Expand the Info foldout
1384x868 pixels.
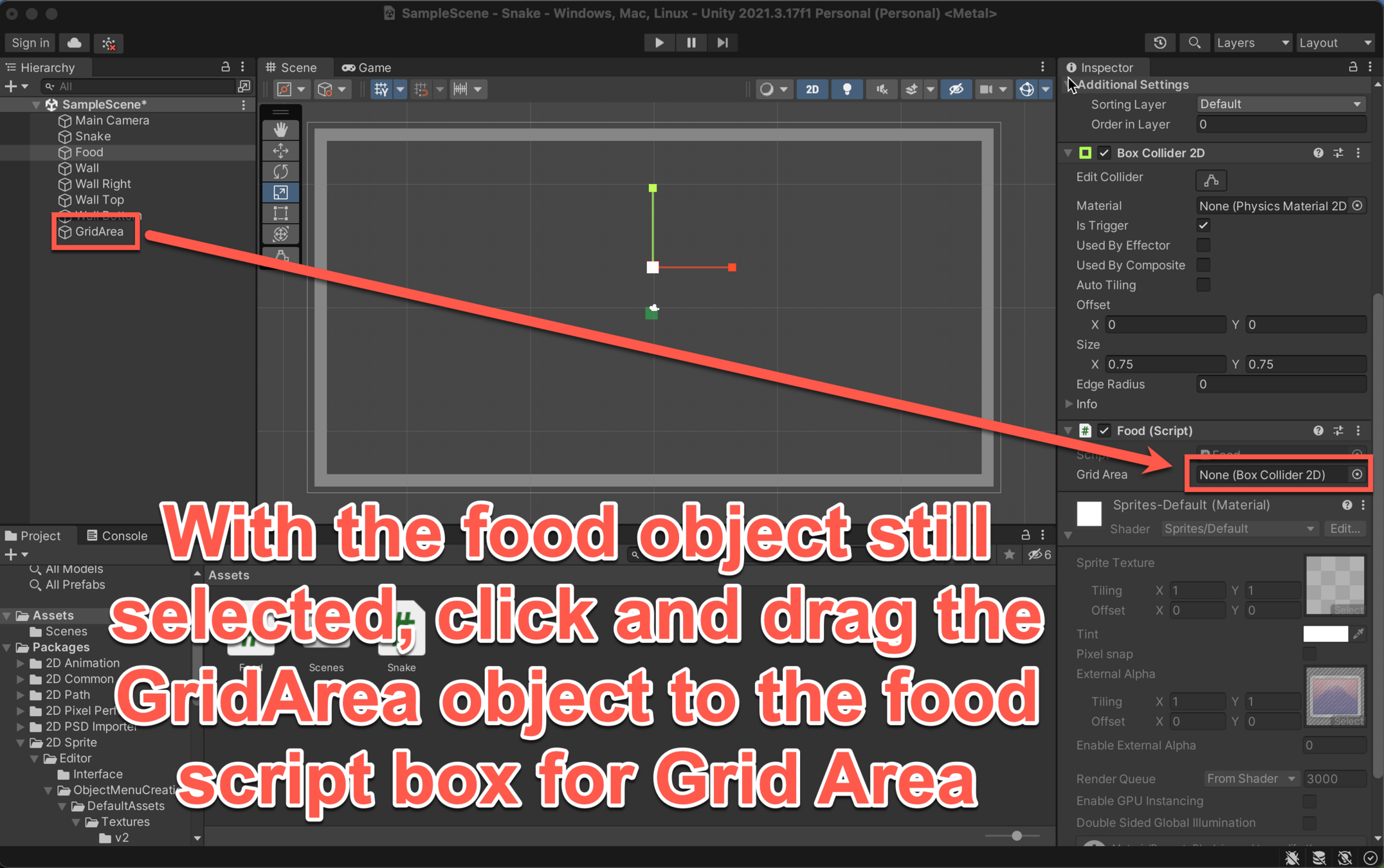click(x=1069, y=404)
